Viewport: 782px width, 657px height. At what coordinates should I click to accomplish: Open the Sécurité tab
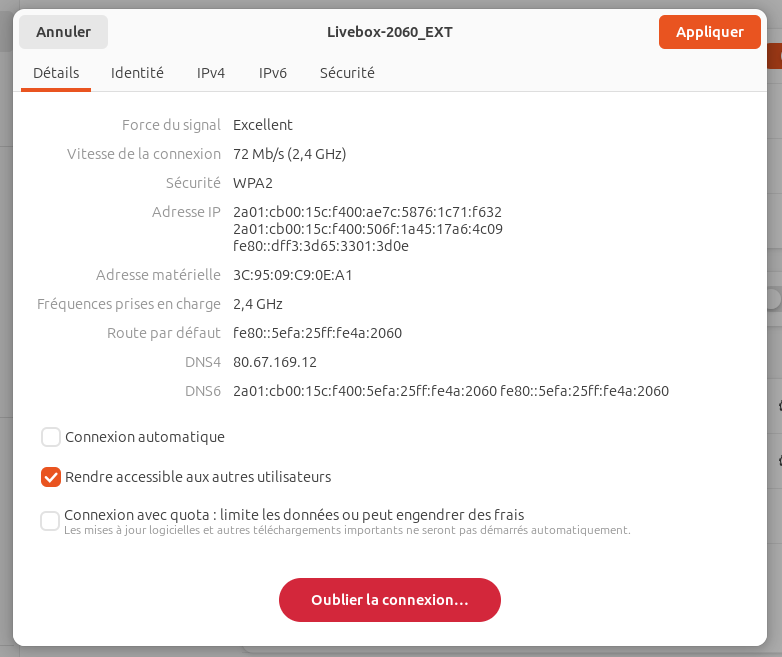coord(347,73)
